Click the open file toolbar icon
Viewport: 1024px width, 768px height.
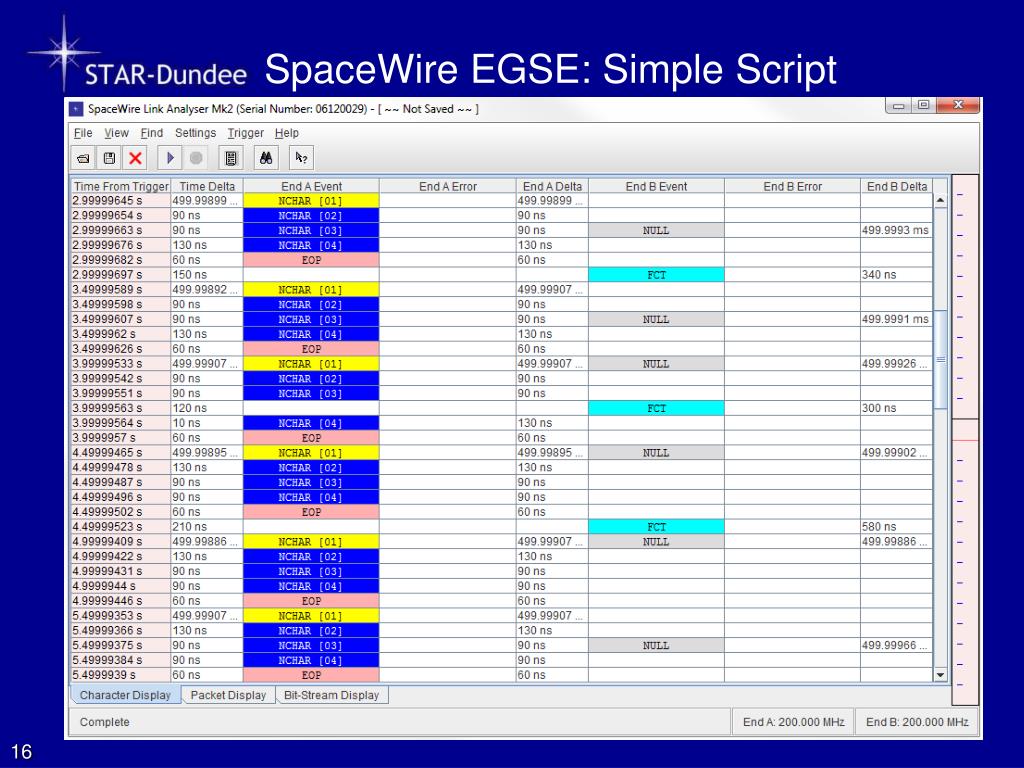[83, 158]
